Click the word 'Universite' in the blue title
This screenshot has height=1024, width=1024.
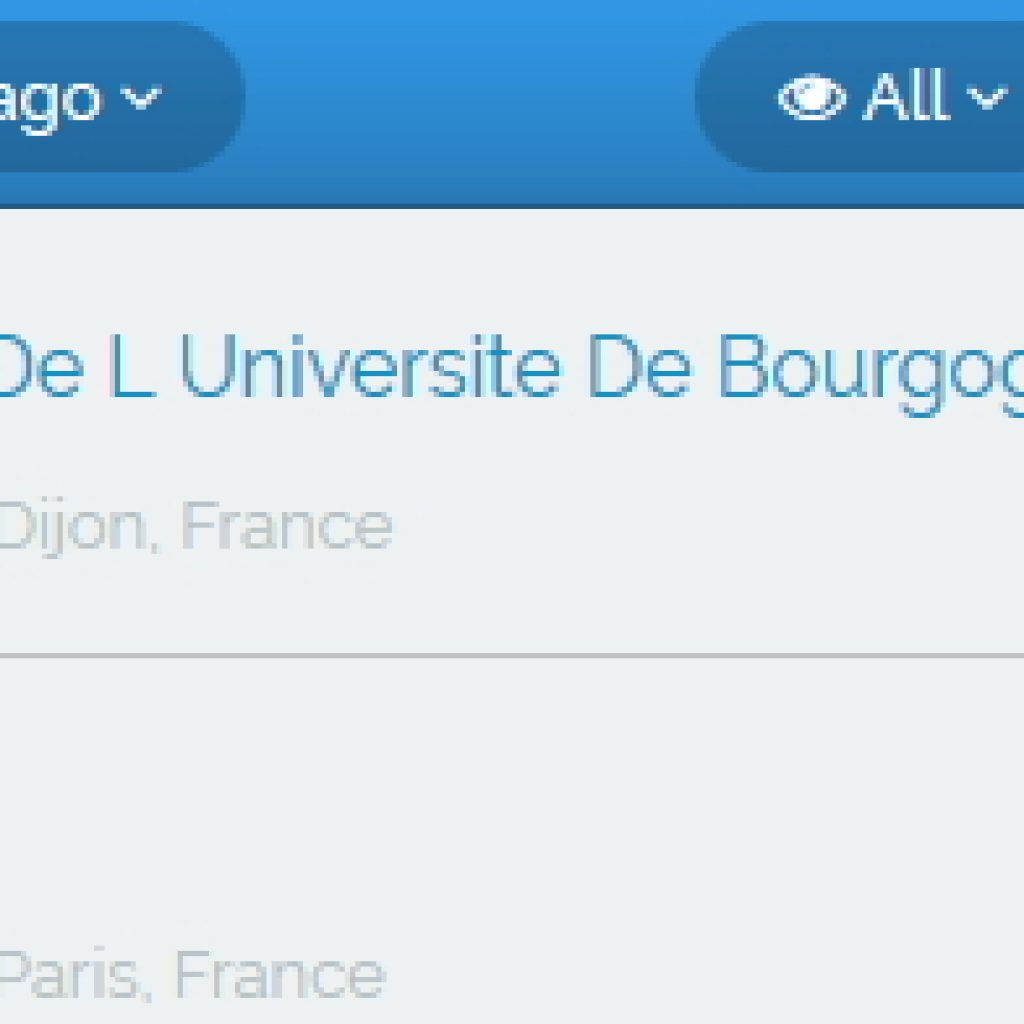pyautogui.click(x=370, y=366)
